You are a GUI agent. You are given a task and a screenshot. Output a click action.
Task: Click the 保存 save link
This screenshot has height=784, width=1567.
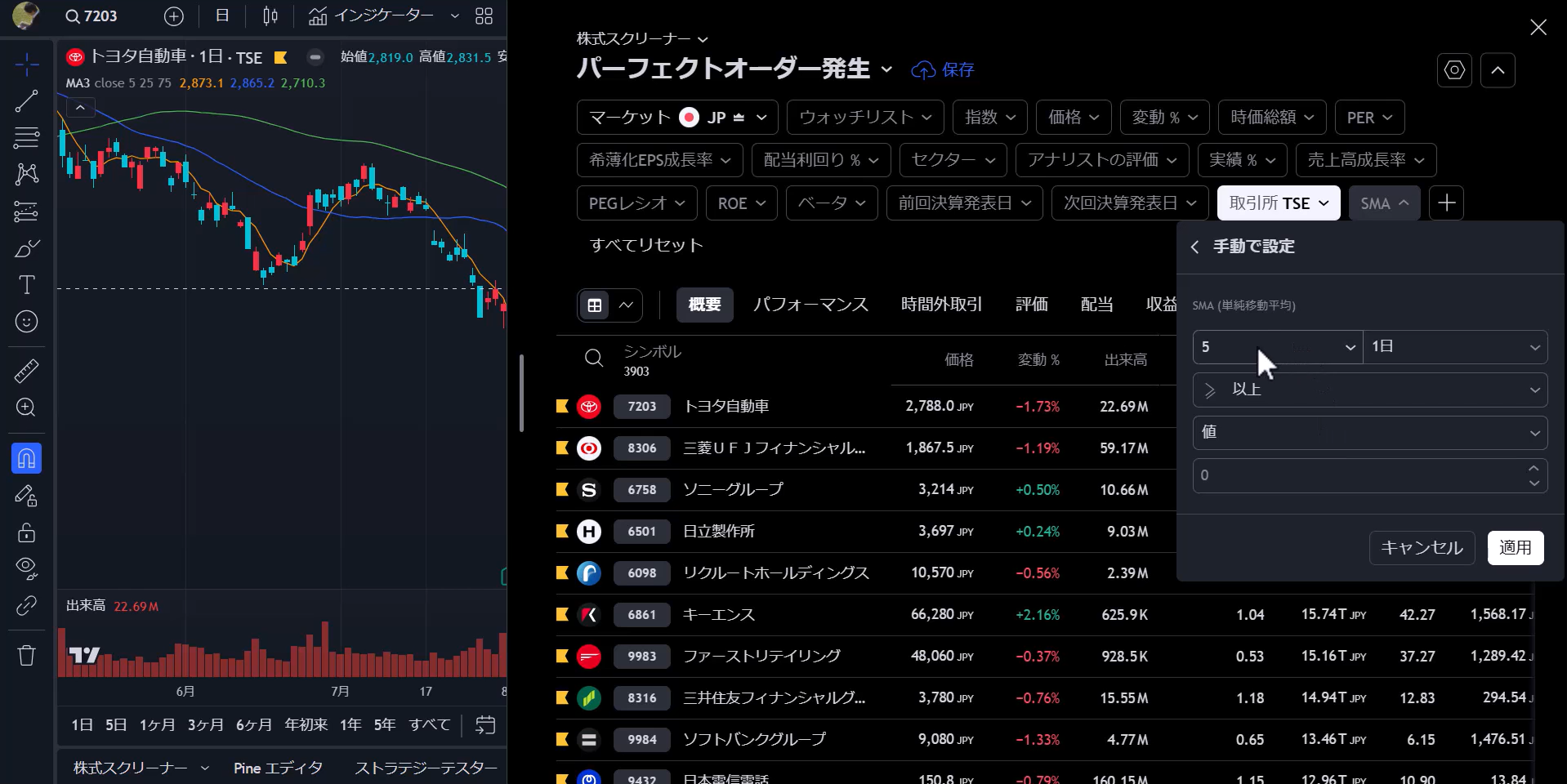pos(943,70)
